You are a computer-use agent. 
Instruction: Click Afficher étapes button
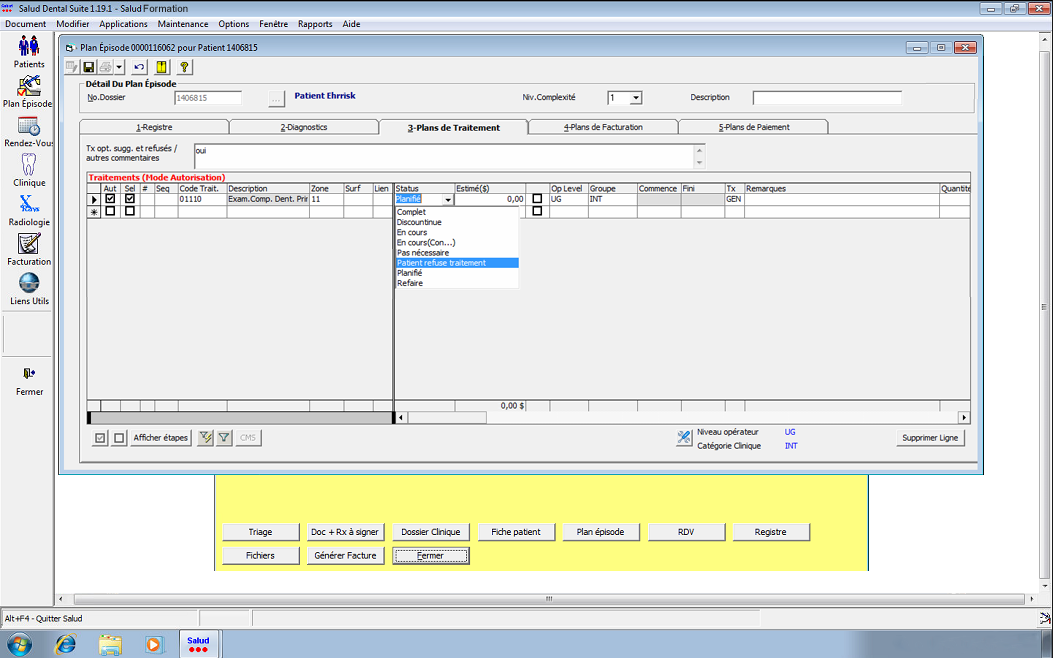(161, 438)
